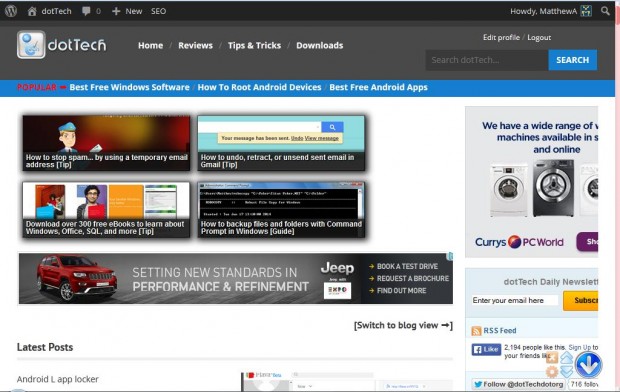The width and height of the screenshot is (620, 392).
Task: Open the SEO admin bar menu
Action: [x=158, y=11]
